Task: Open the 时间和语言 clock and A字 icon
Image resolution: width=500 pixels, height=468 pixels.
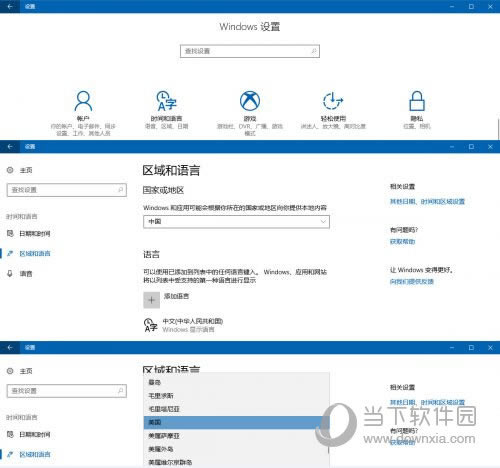Action: pos(166,101)
